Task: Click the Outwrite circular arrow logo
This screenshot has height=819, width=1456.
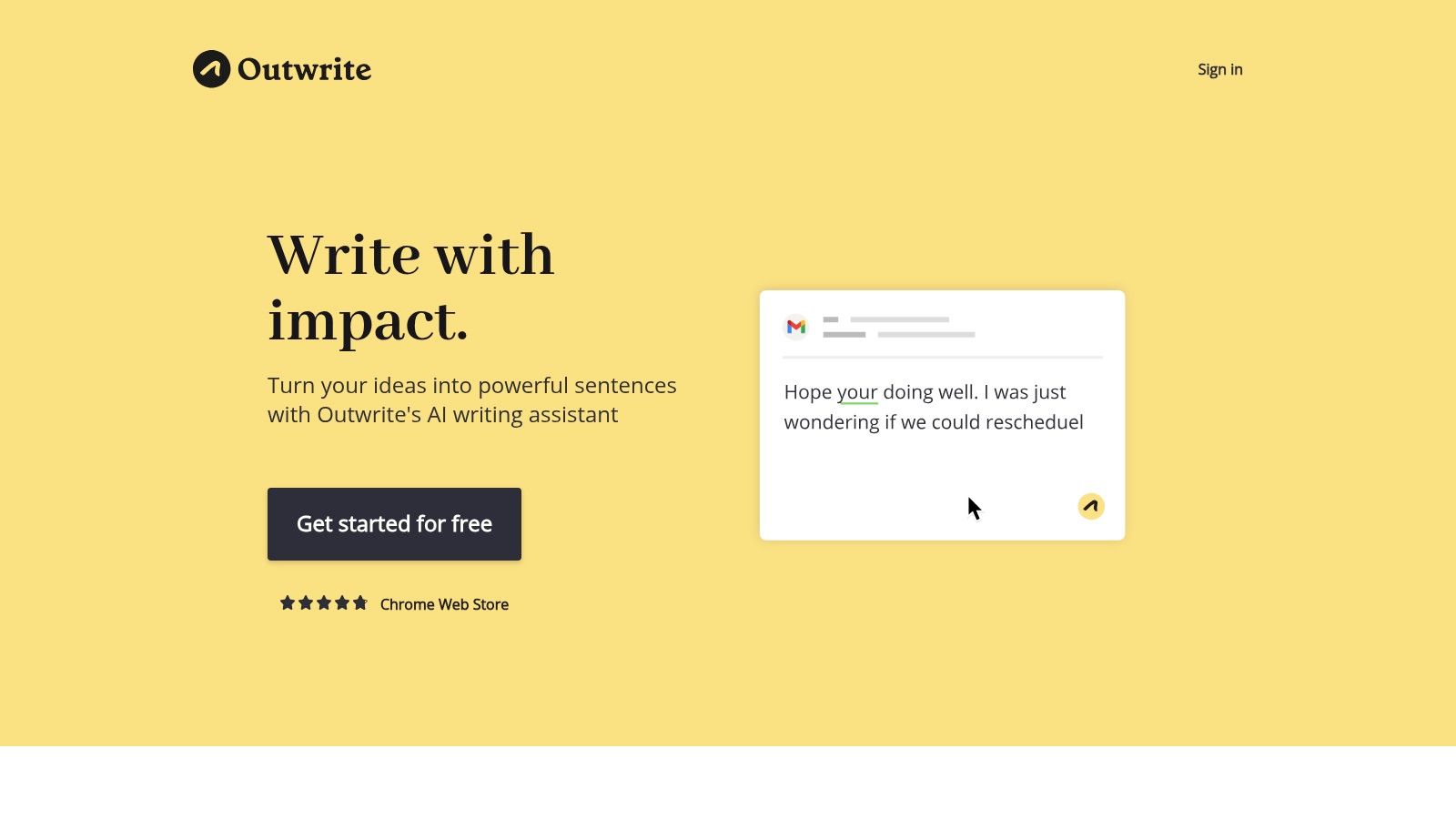Action: click(x=211, y=69)
